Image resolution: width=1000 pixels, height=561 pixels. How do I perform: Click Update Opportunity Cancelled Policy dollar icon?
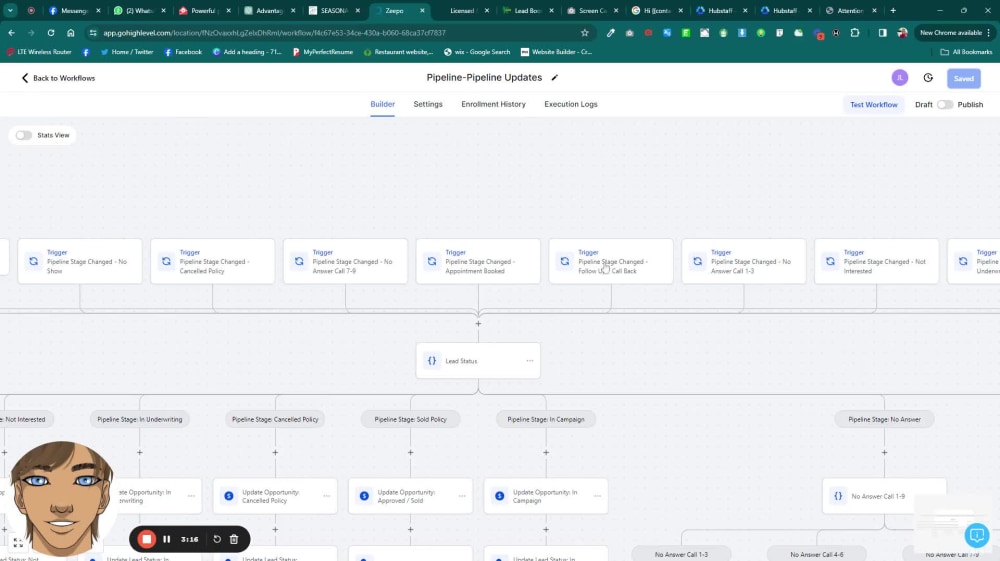228,496
